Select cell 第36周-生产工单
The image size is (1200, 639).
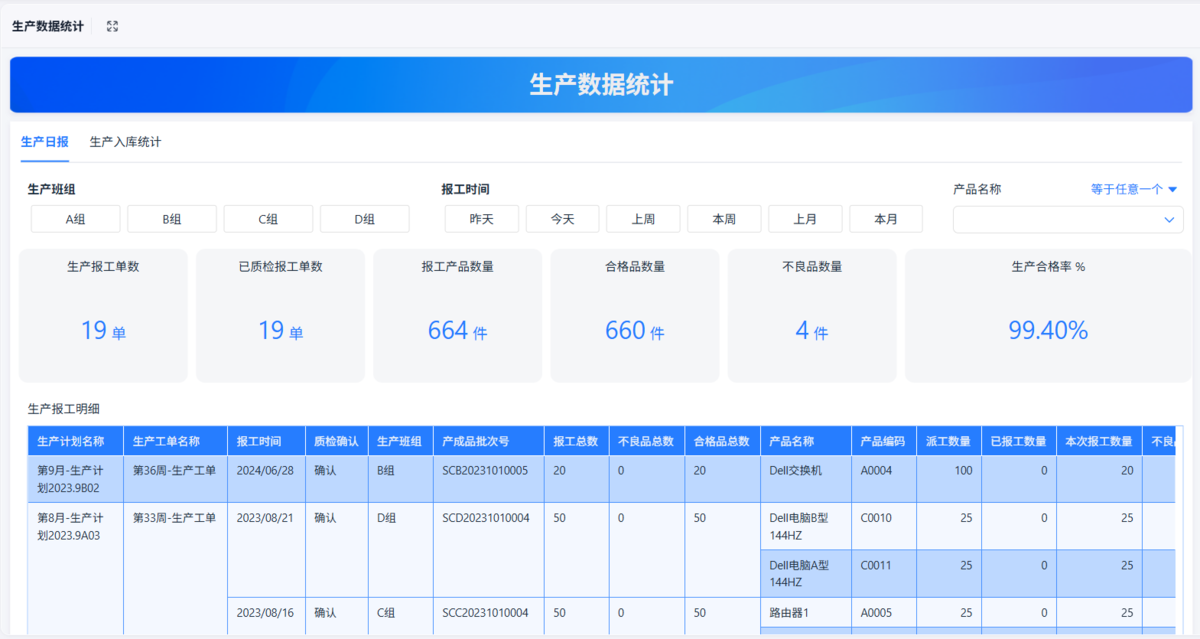tap(175, 479)
